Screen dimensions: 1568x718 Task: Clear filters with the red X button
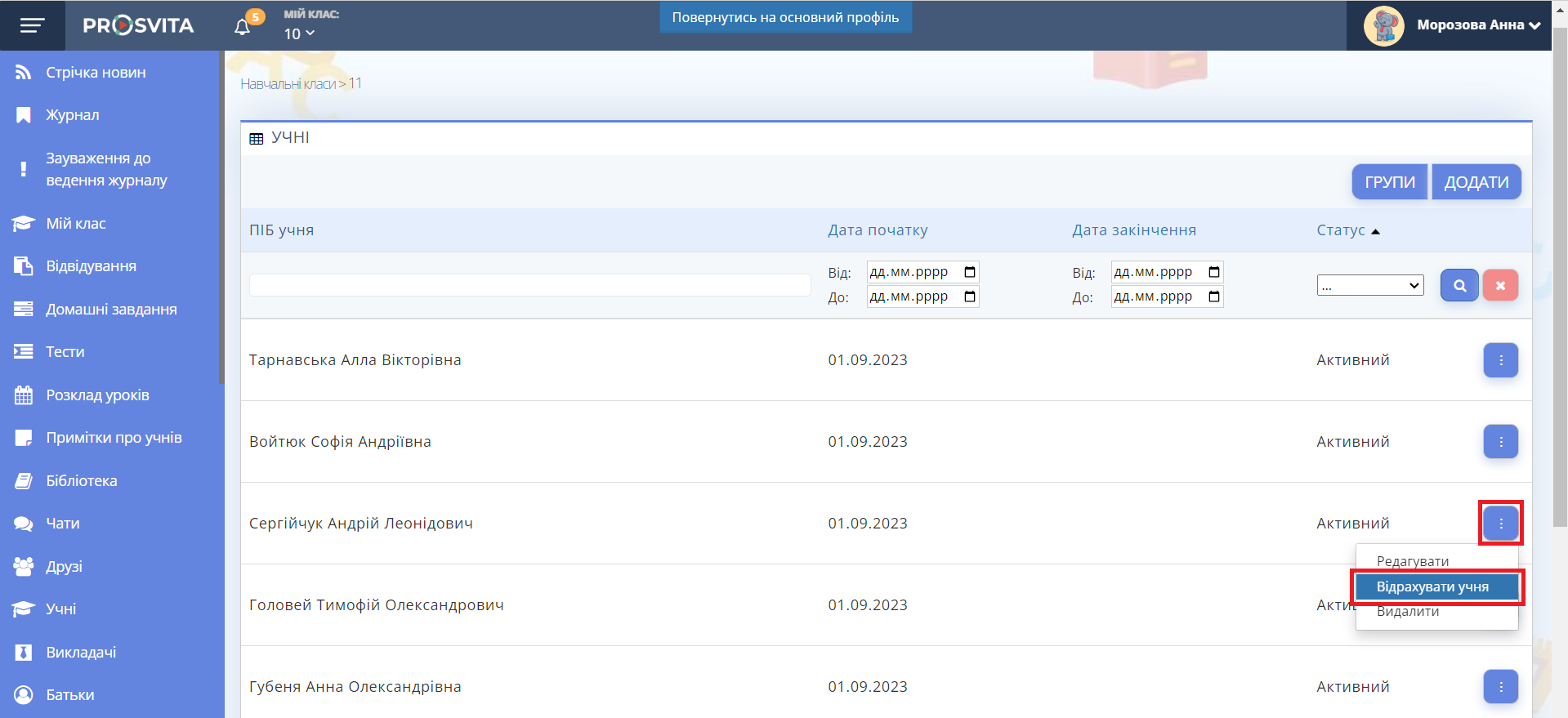tap(1500, 285)
